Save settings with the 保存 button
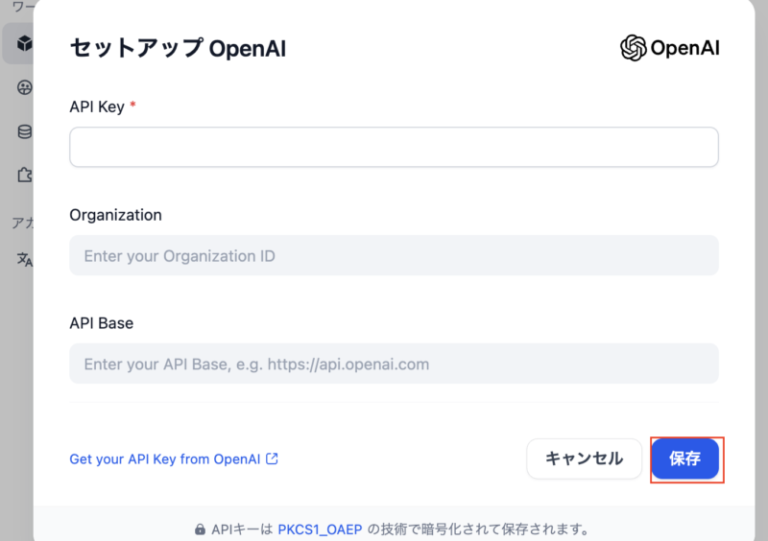This screenshot has width=768, height=541. point(685,459)
